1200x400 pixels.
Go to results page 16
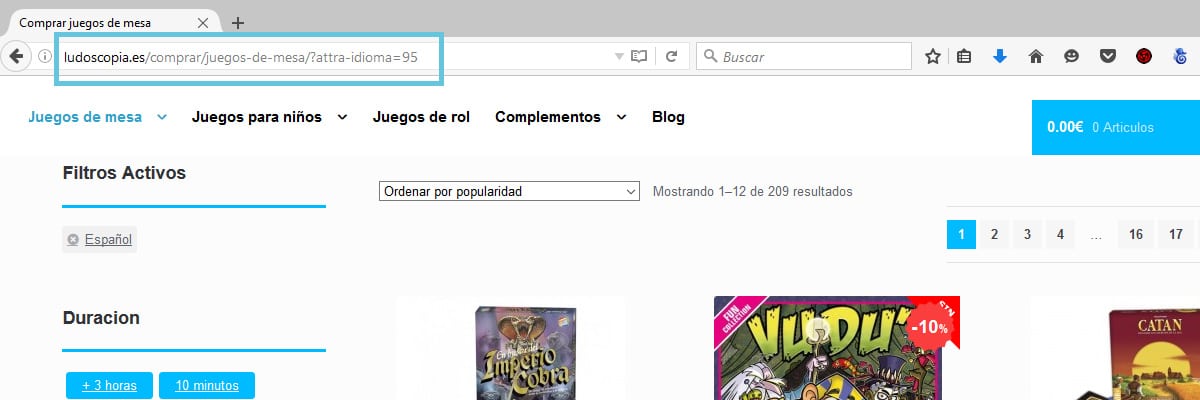click(1136, 235)
